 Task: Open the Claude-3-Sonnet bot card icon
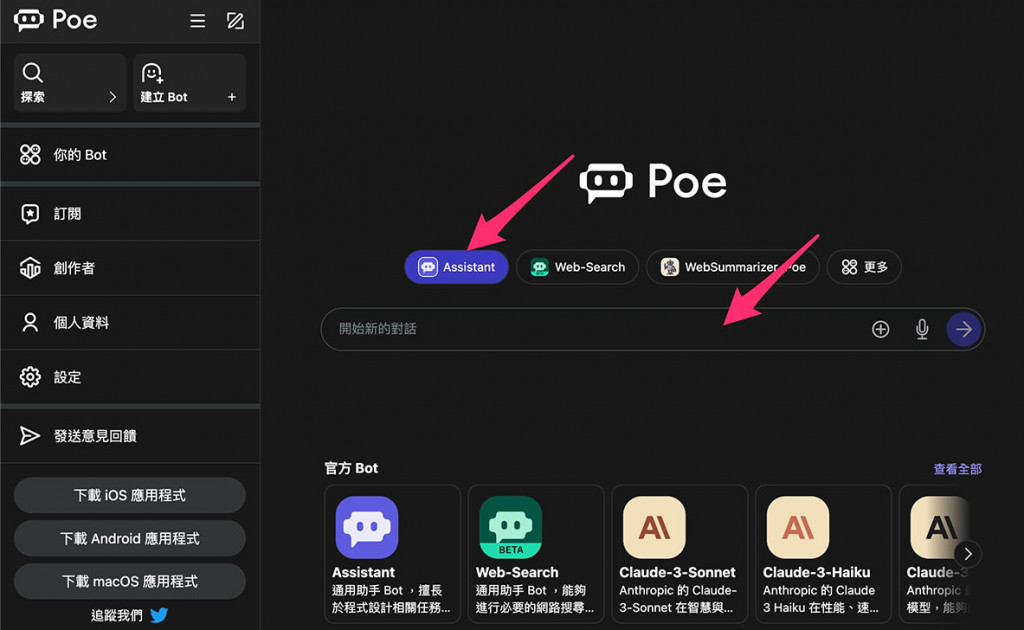(654, 528)
